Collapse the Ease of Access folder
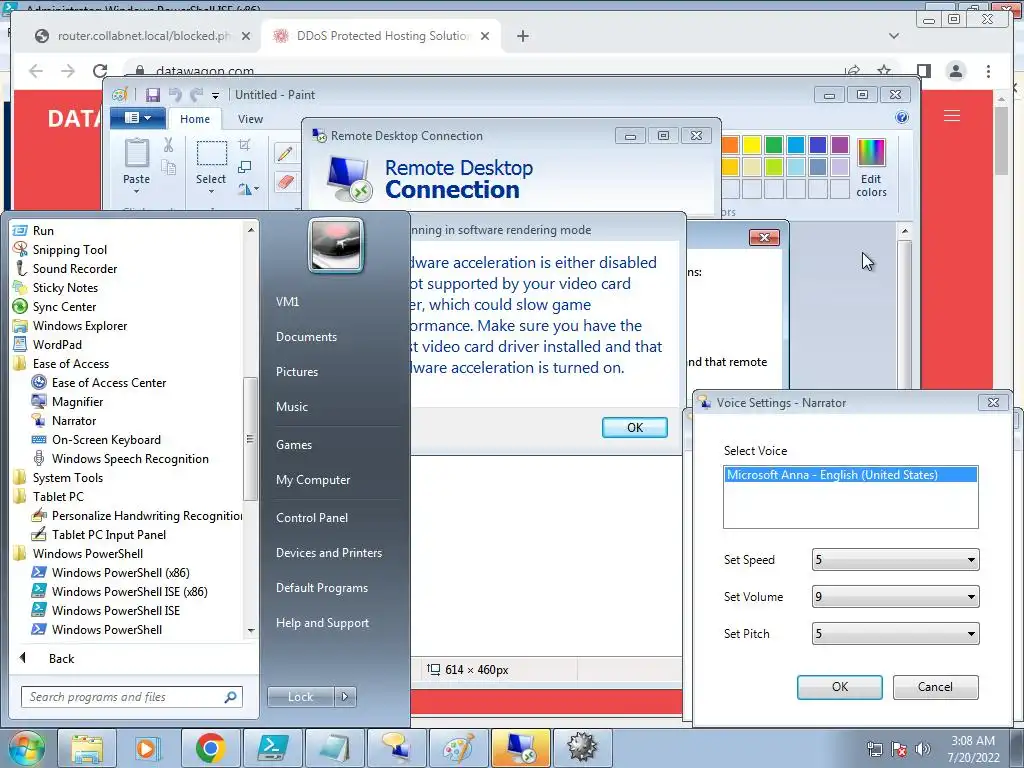The height and width of the screenshot is (768, 1024). pyautogui.click(x=71, y=364)
